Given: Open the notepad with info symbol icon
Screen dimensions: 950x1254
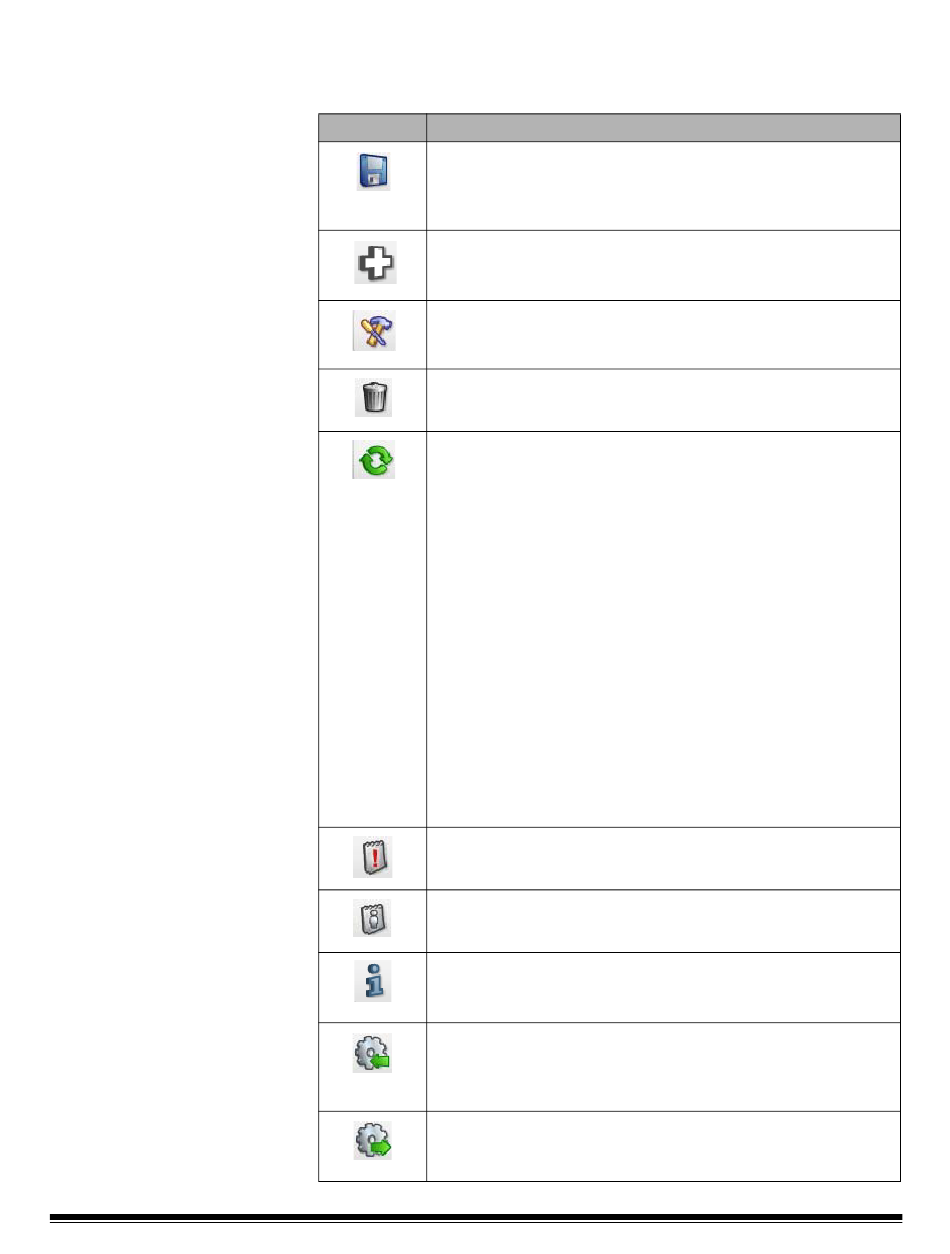Looking at the screenshot, I should [373, 918].
